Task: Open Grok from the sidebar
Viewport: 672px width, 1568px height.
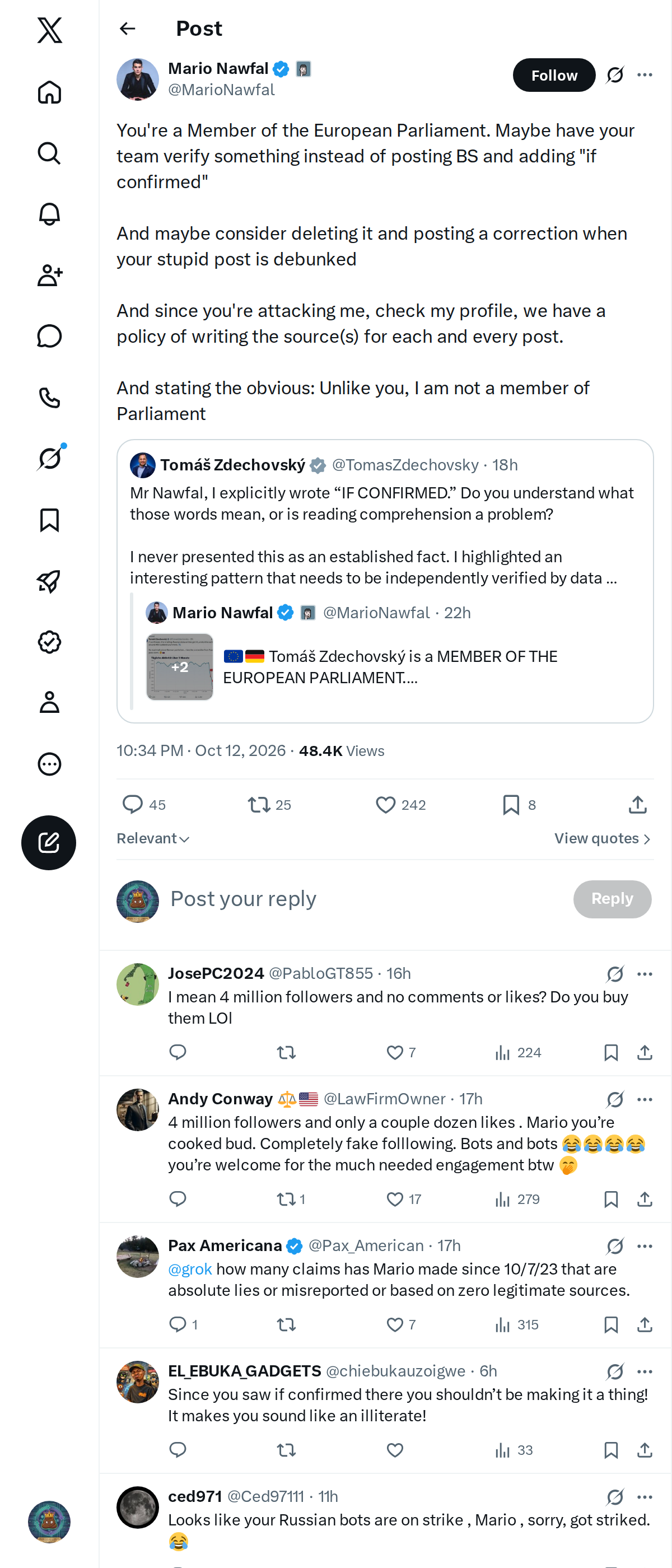Action: tap(49, 458)
